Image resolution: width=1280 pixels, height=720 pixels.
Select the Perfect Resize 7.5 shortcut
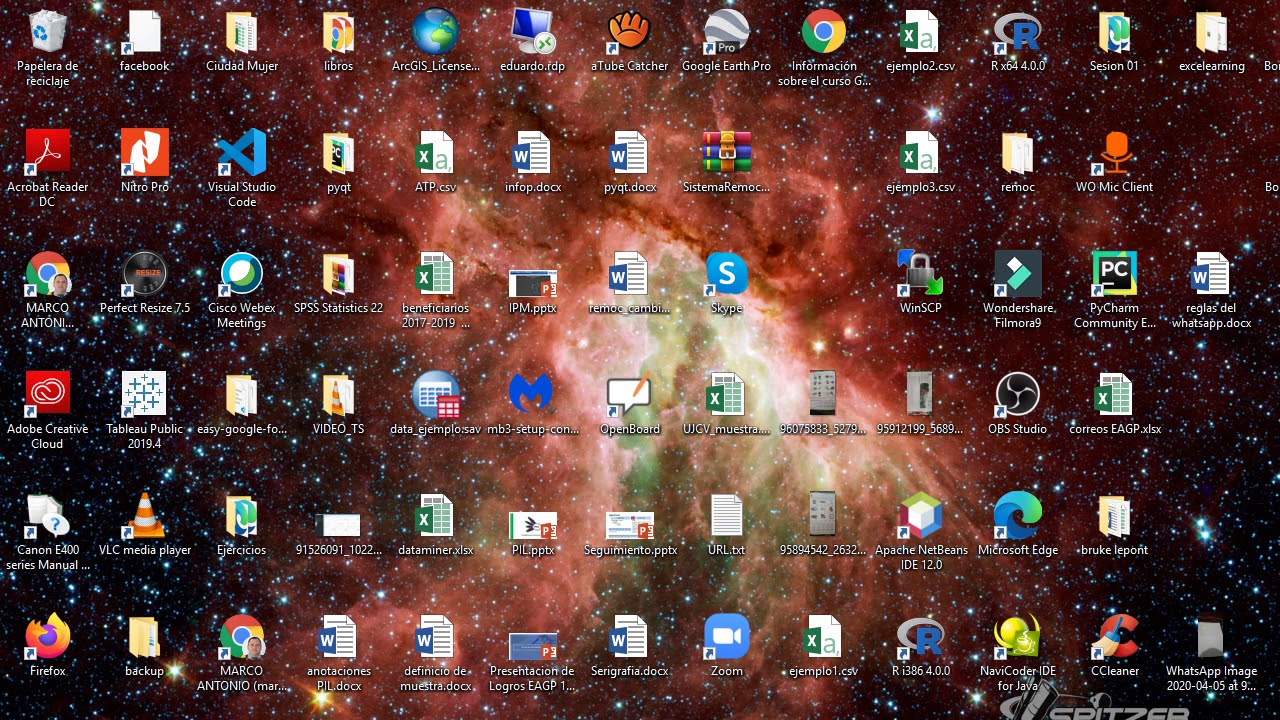(x=144, y=274)
